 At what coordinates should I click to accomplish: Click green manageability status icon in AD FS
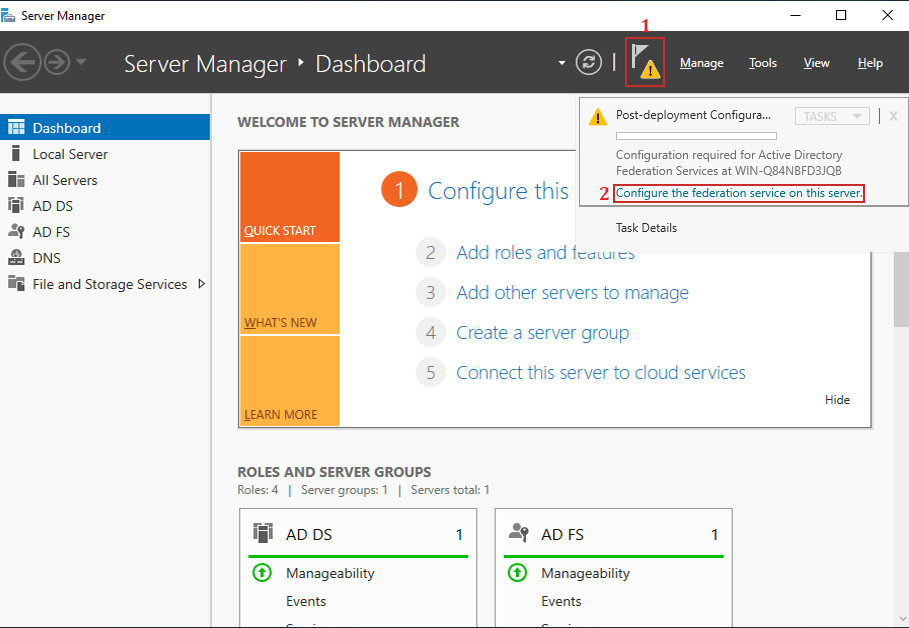pos(517,573)
